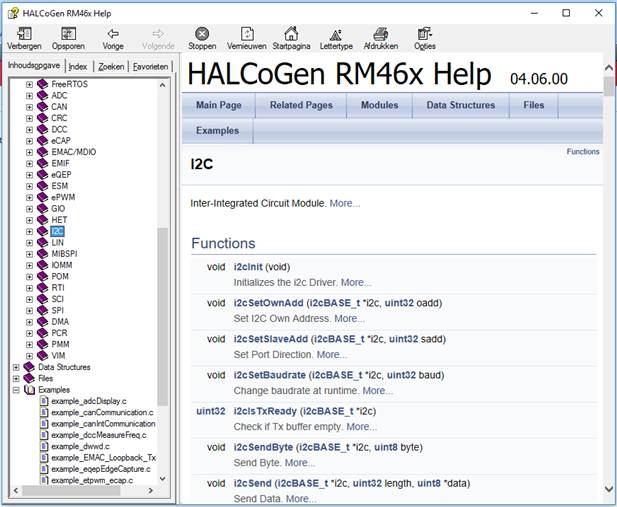Collapse the Examples tree node

(x=16, y=390)
